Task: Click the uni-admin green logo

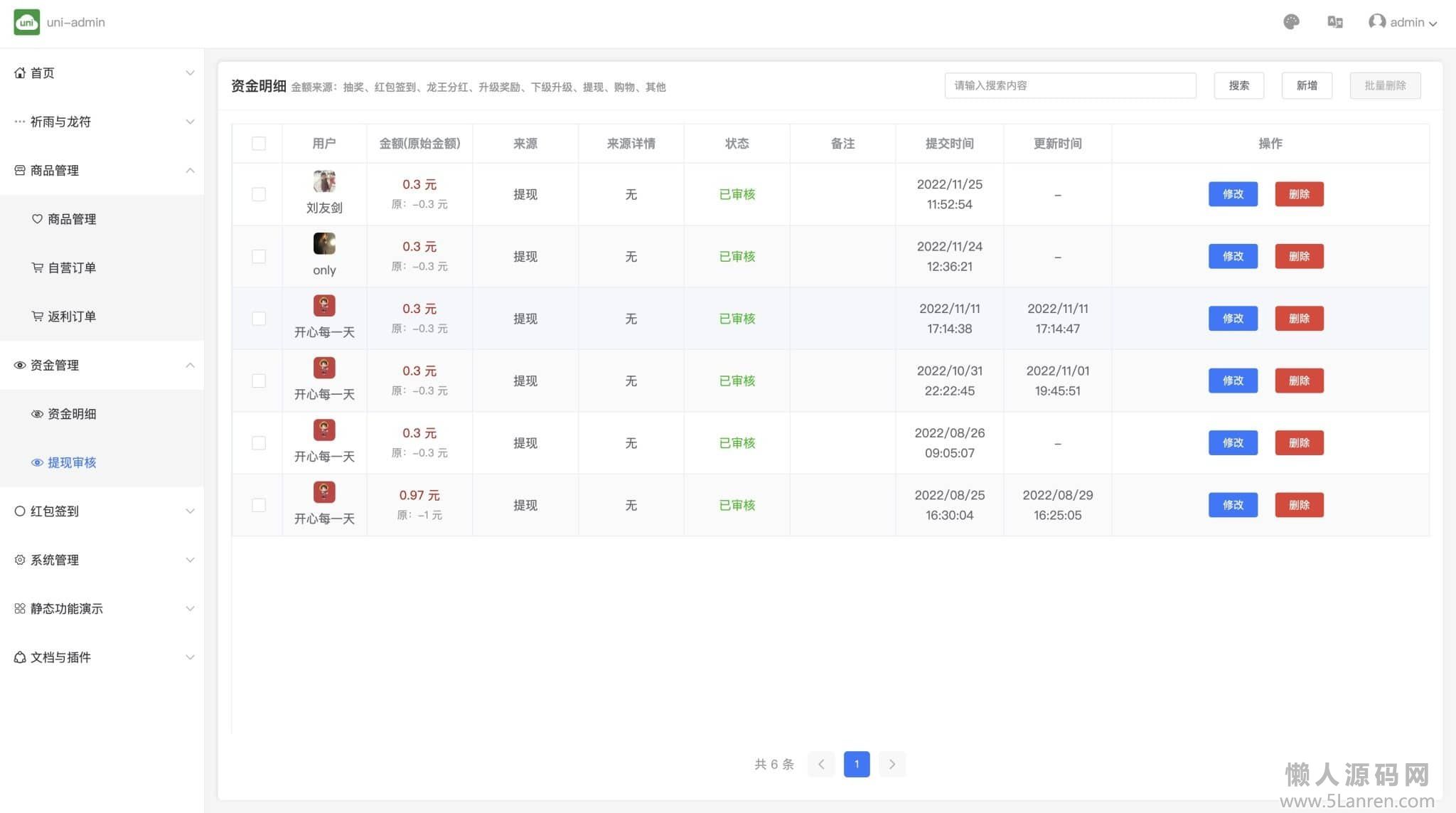Action: click(26, 22)
